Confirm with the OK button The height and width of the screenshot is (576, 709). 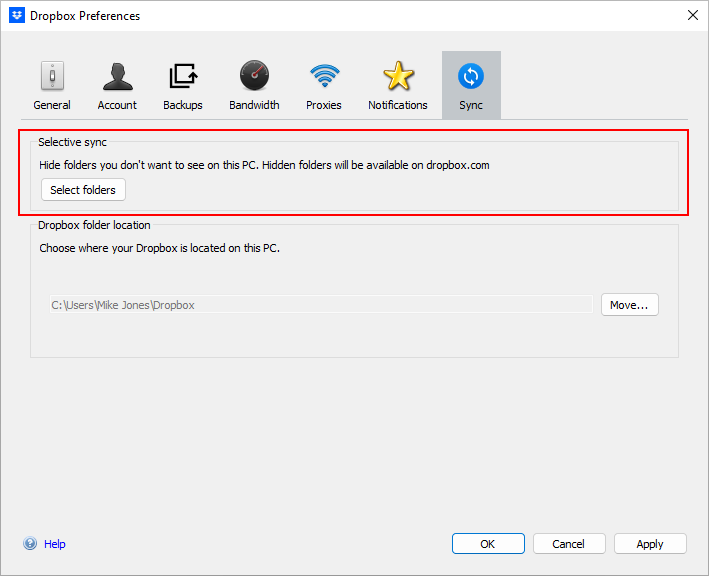point(488,544)
